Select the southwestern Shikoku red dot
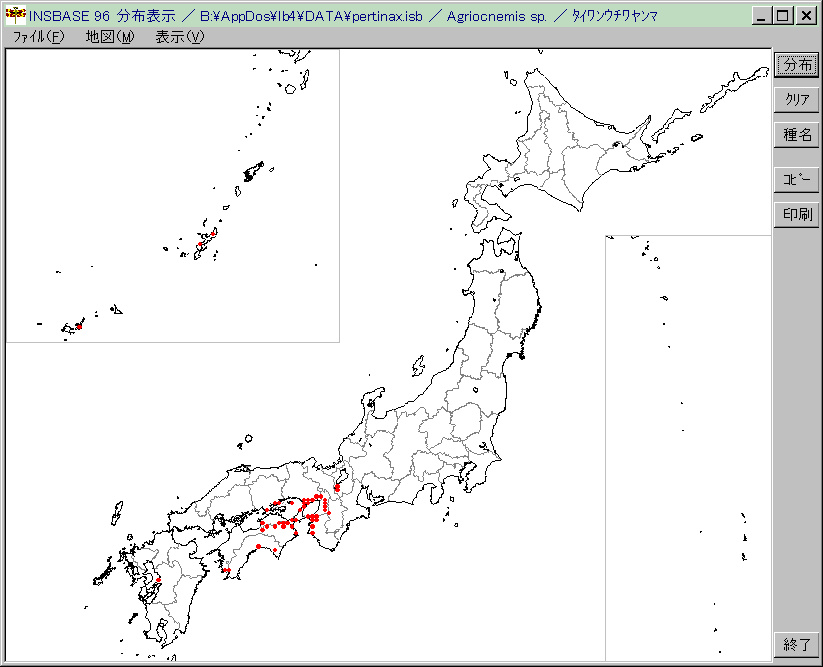Image resolution: width=823 pixels, height=667 pixels. 227,570
